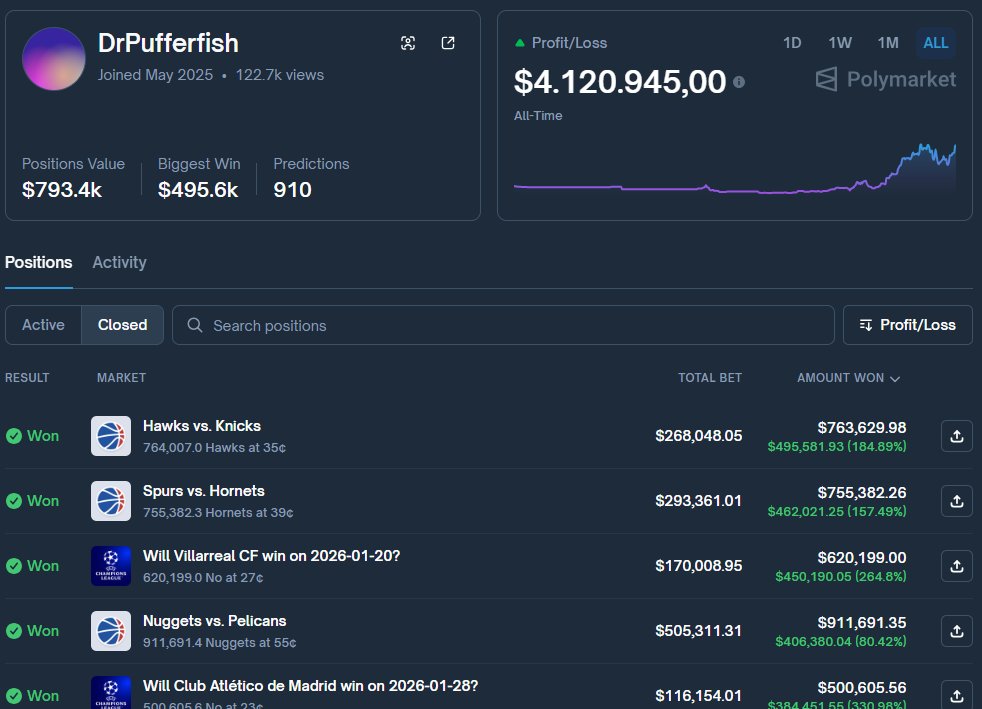Viewport: 982px width, 709px height.
Task: Click the Joined May 2025 text
Action: (x=155, y=75)
